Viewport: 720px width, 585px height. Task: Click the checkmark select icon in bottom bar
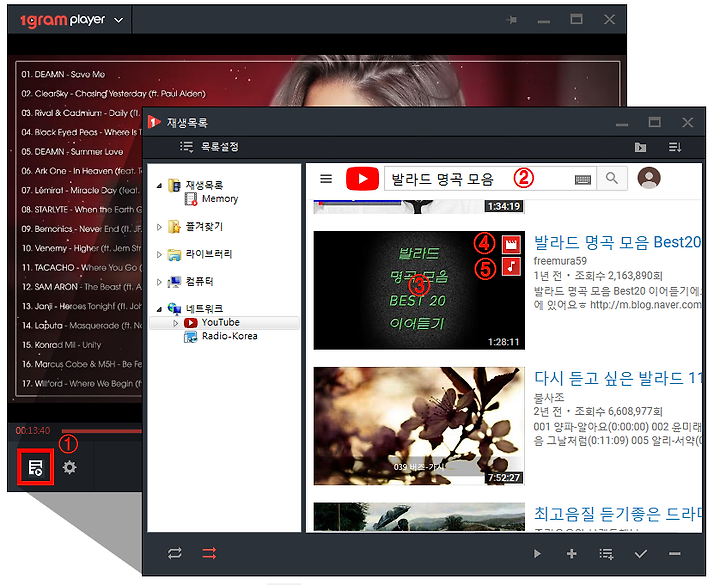coord(641,554)
